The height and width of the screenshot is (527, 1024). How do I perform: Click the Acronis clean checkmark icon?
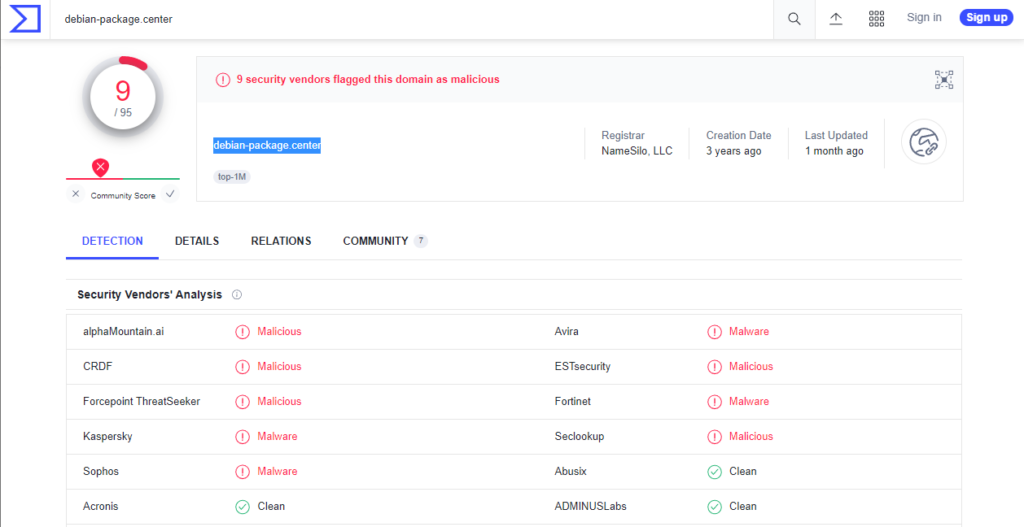242,507
